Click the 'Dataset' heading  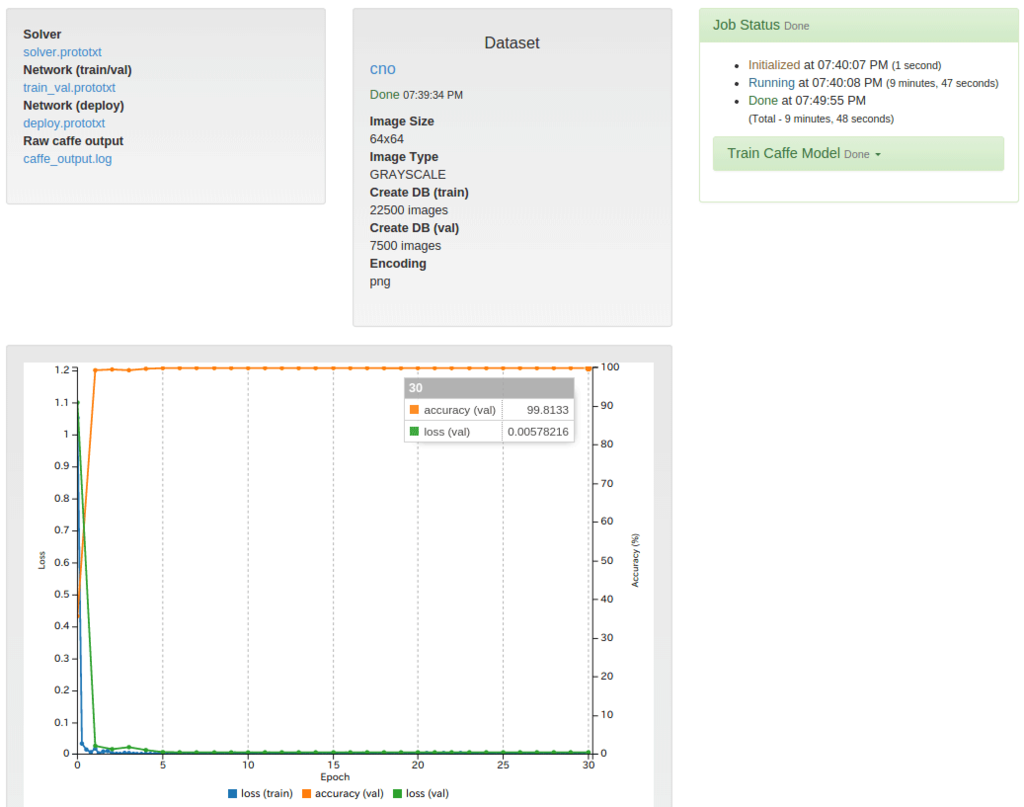[512, 43]
